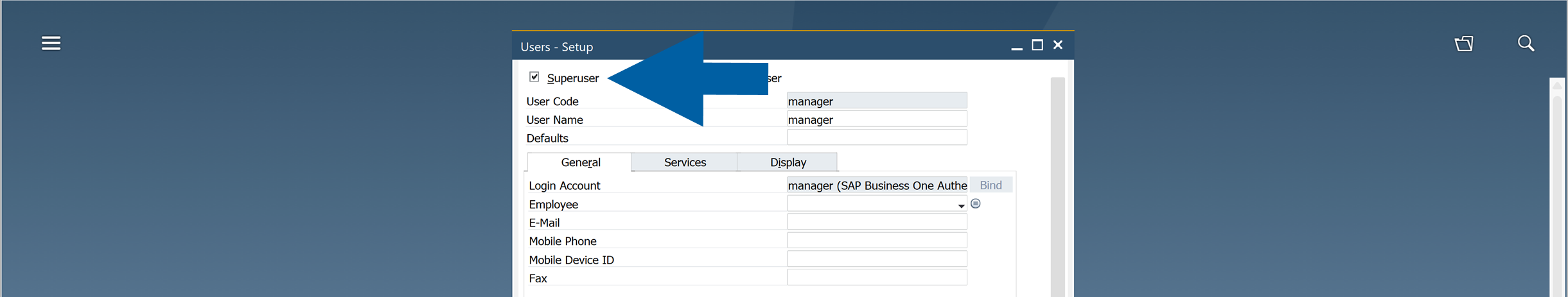1568x297 pixels.
Task: Click the Superuser label text
Action: click(x=572, y=78)
